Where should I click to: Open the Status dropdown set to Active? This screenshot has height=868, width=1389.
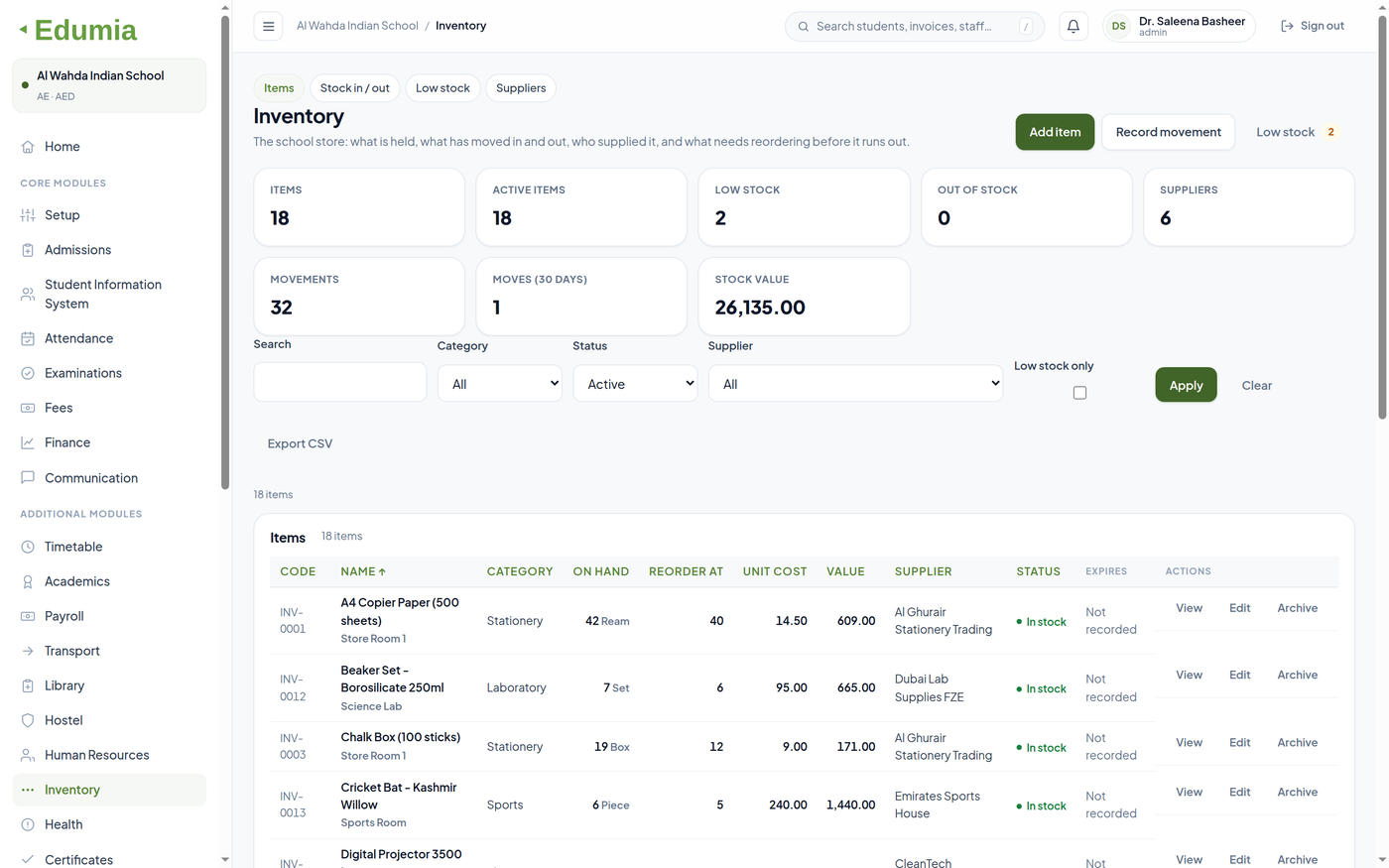(635, 384)
